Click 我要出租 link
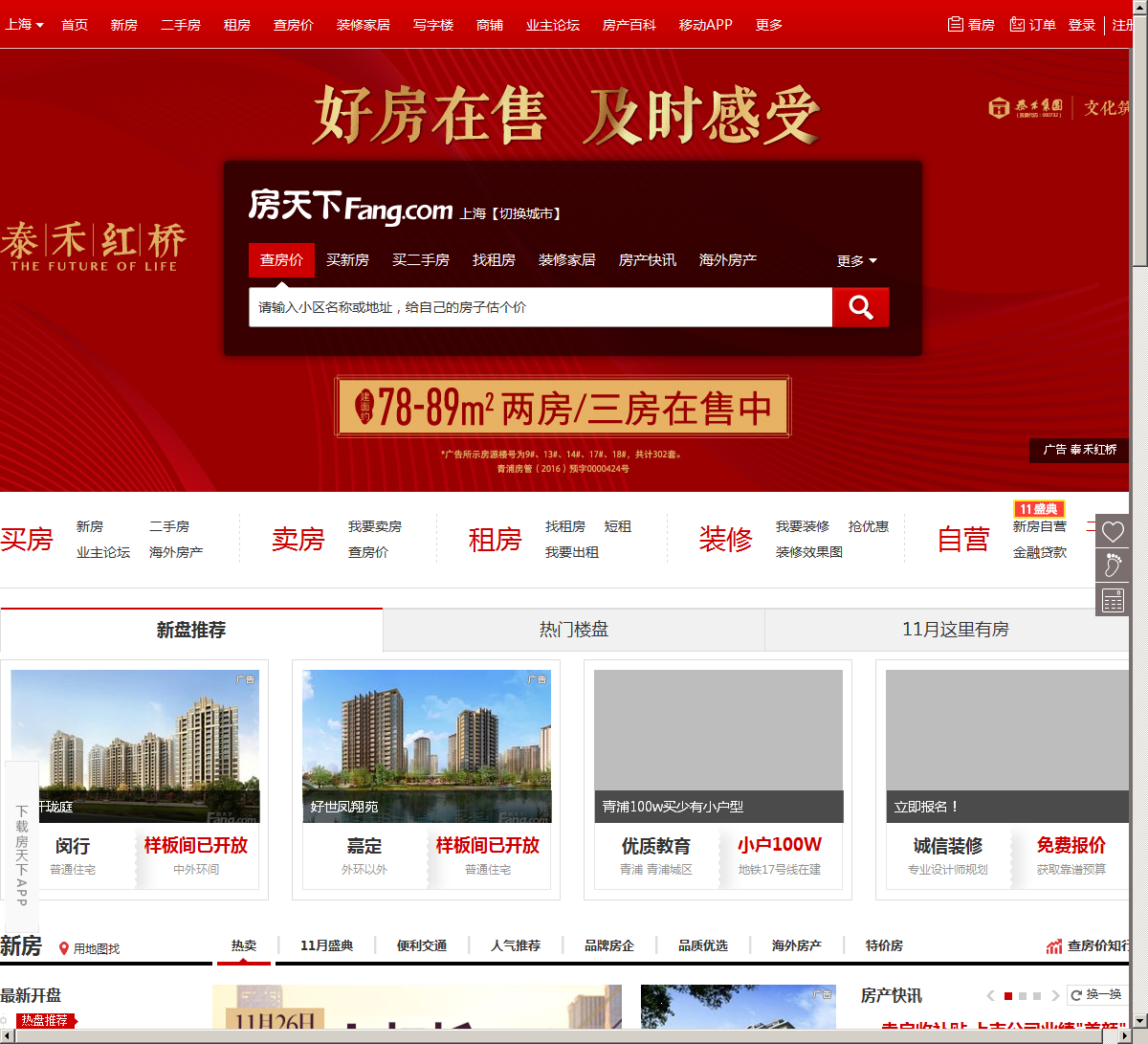The height and width of the screenshot is (1044, 1148). click(572, 552)
